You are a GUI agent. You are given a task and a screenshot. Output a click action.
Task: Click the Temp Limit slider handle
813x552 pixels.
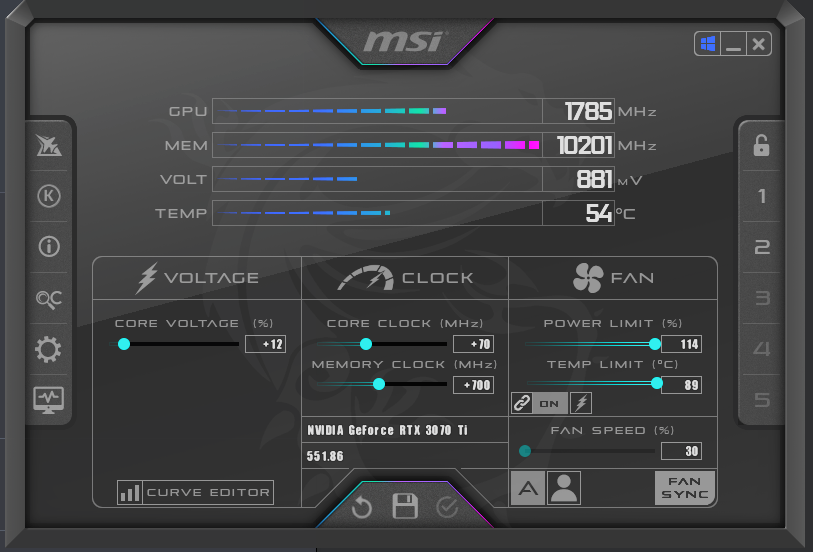(x=656, y=384)
